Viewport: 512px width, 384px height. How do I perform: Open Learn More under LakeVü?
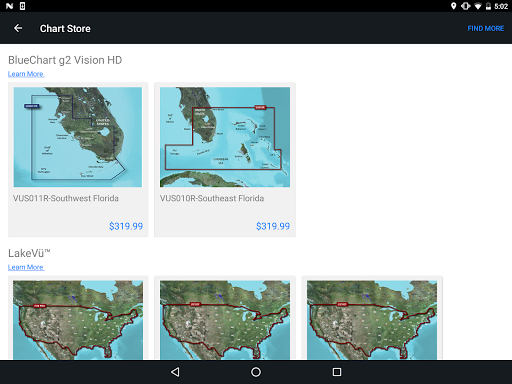(x=26, y=267)
